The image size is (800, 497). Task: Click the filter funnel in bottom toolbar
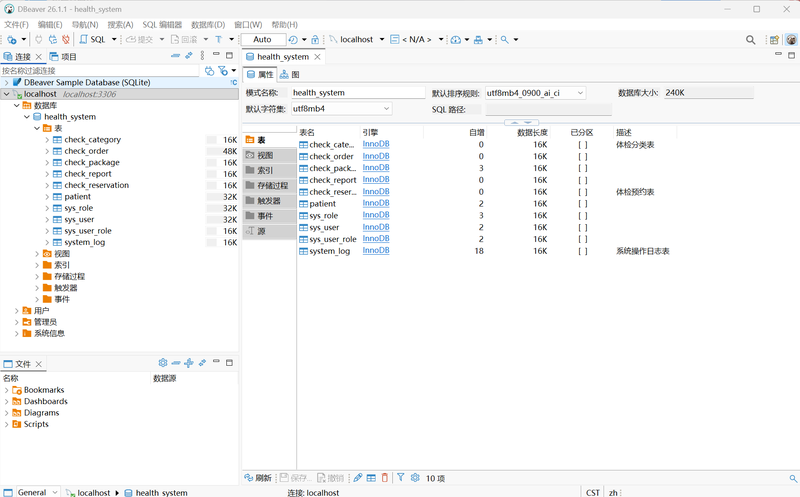click(x=401, y=477)
